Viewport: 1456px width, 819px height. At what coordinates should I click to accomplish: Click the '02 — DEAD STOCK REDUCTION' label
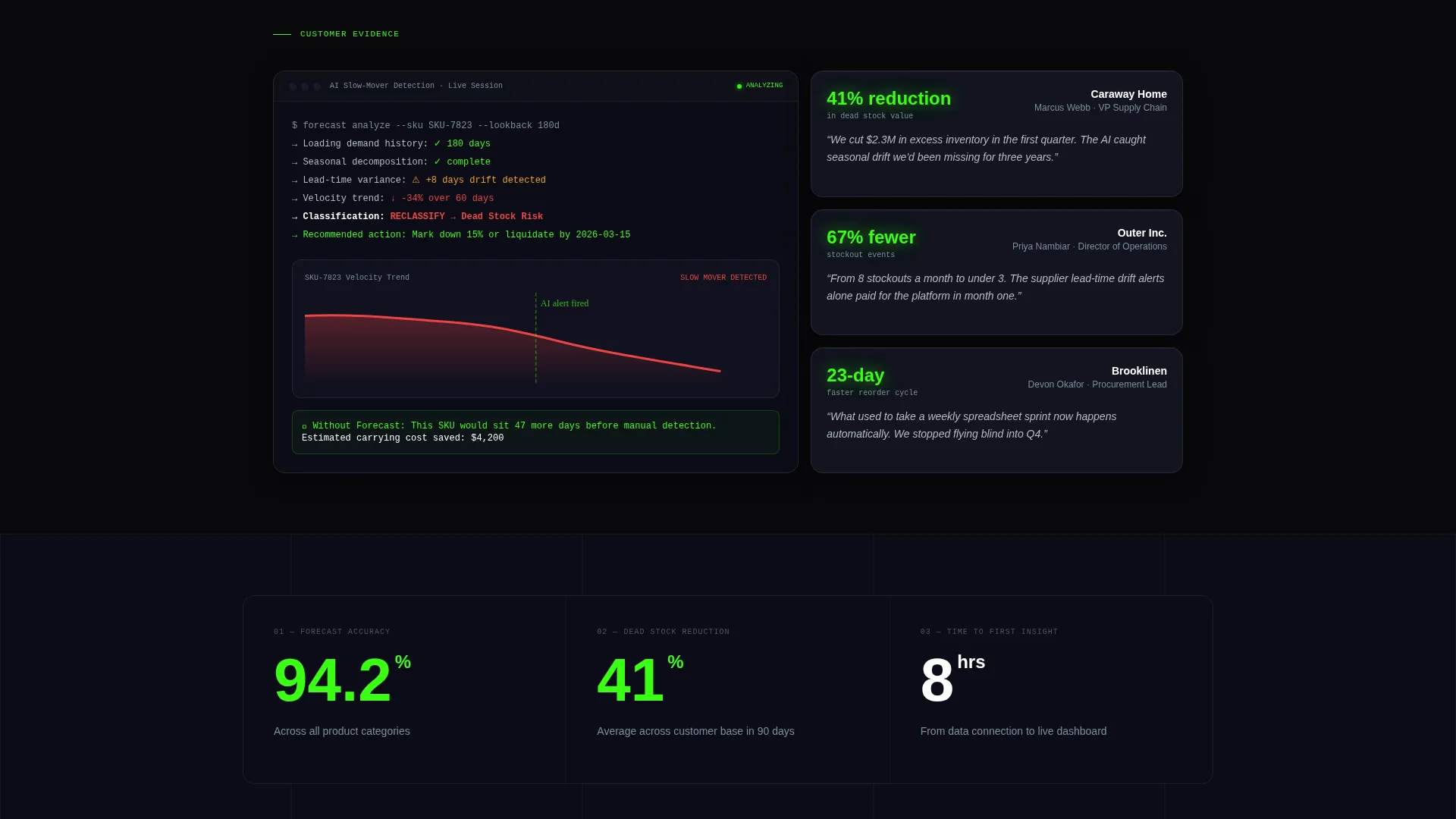coord(664,632)
